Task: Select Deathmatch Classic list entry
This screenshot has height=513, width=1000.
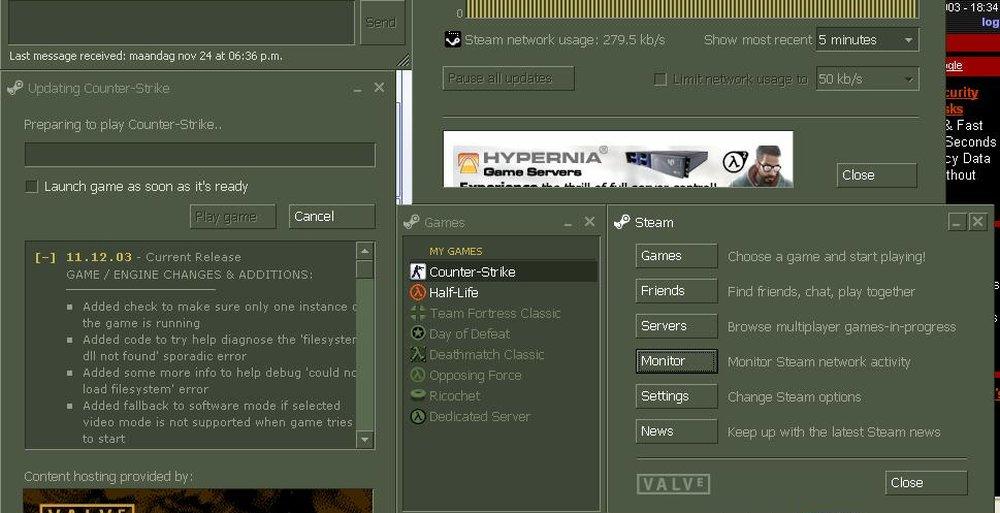Action: [501, 354]
